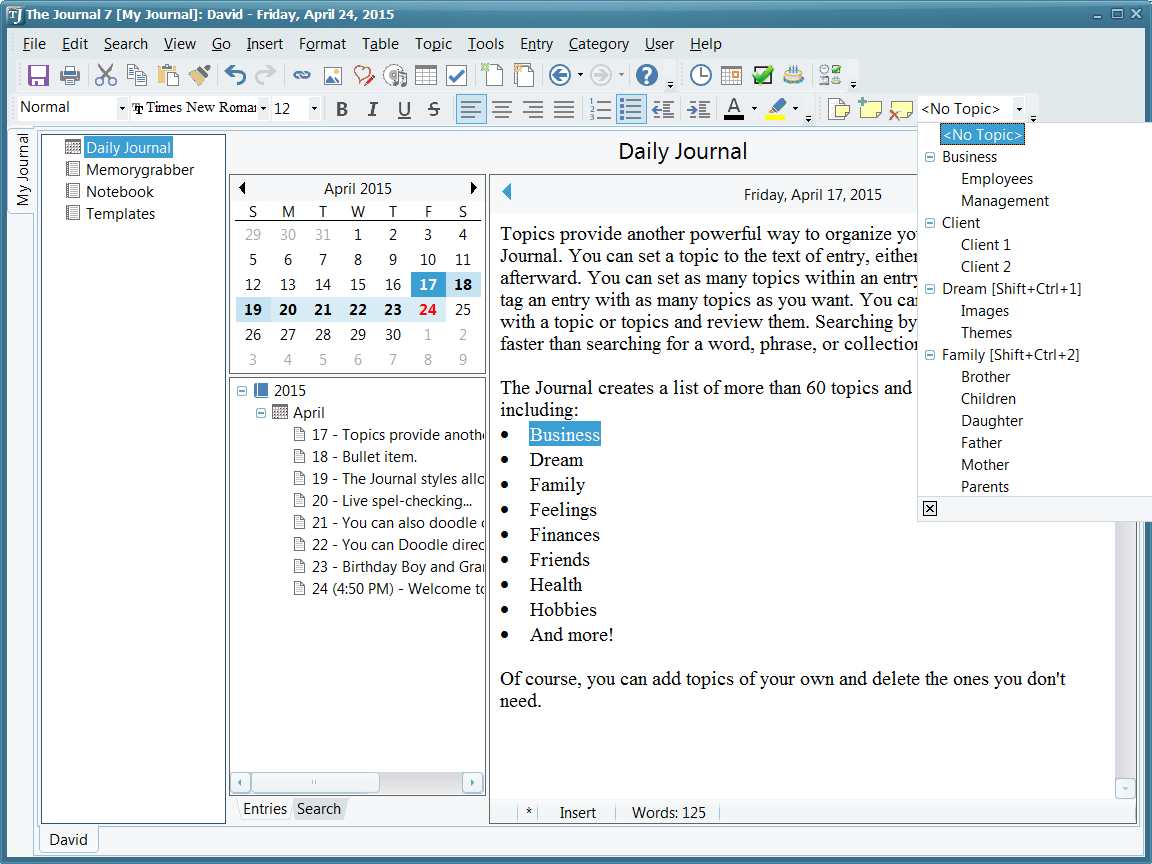Click the Undo arrow icon

(235, 75)
